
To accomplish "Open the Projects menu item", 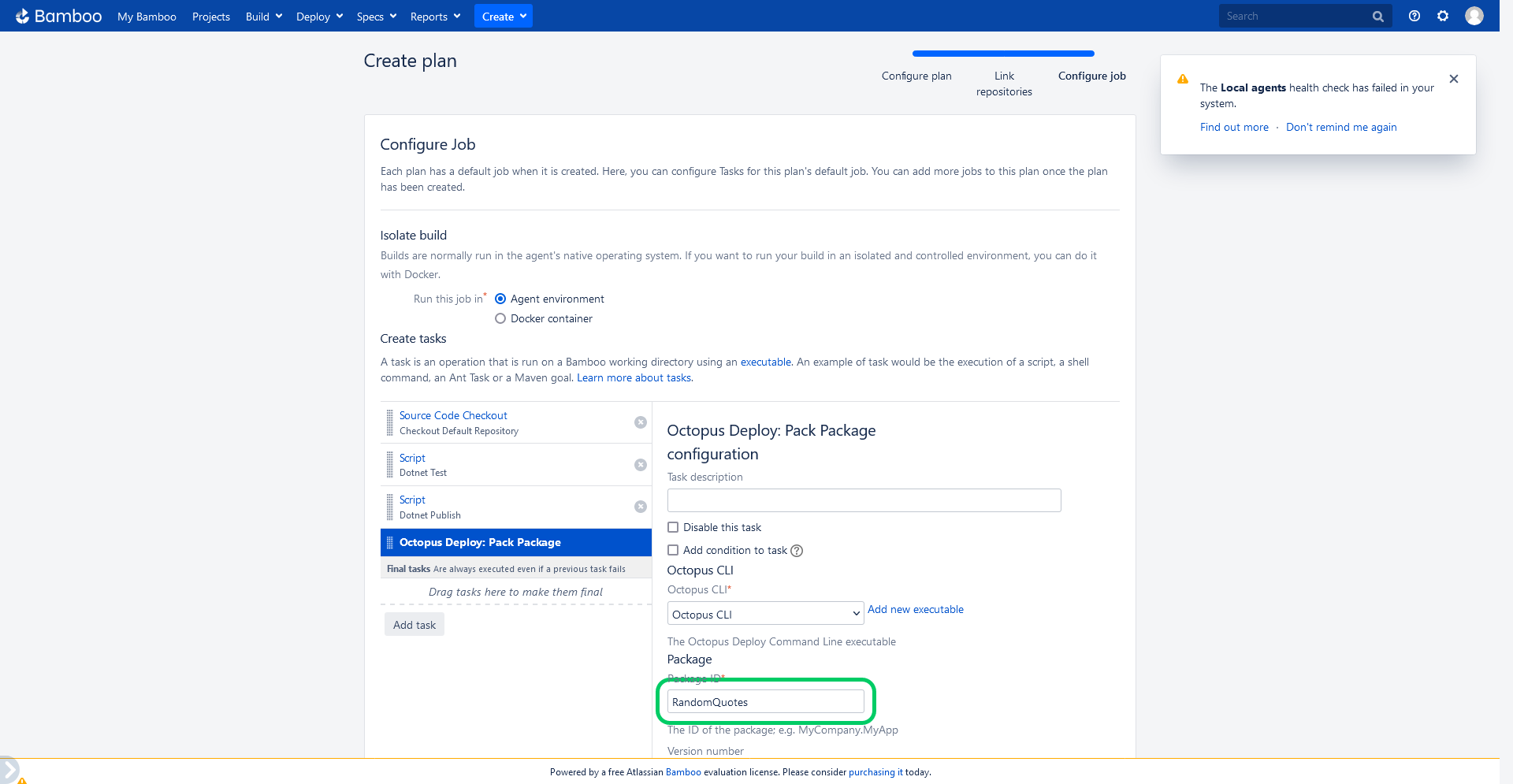I will click(x=211, y=17).
